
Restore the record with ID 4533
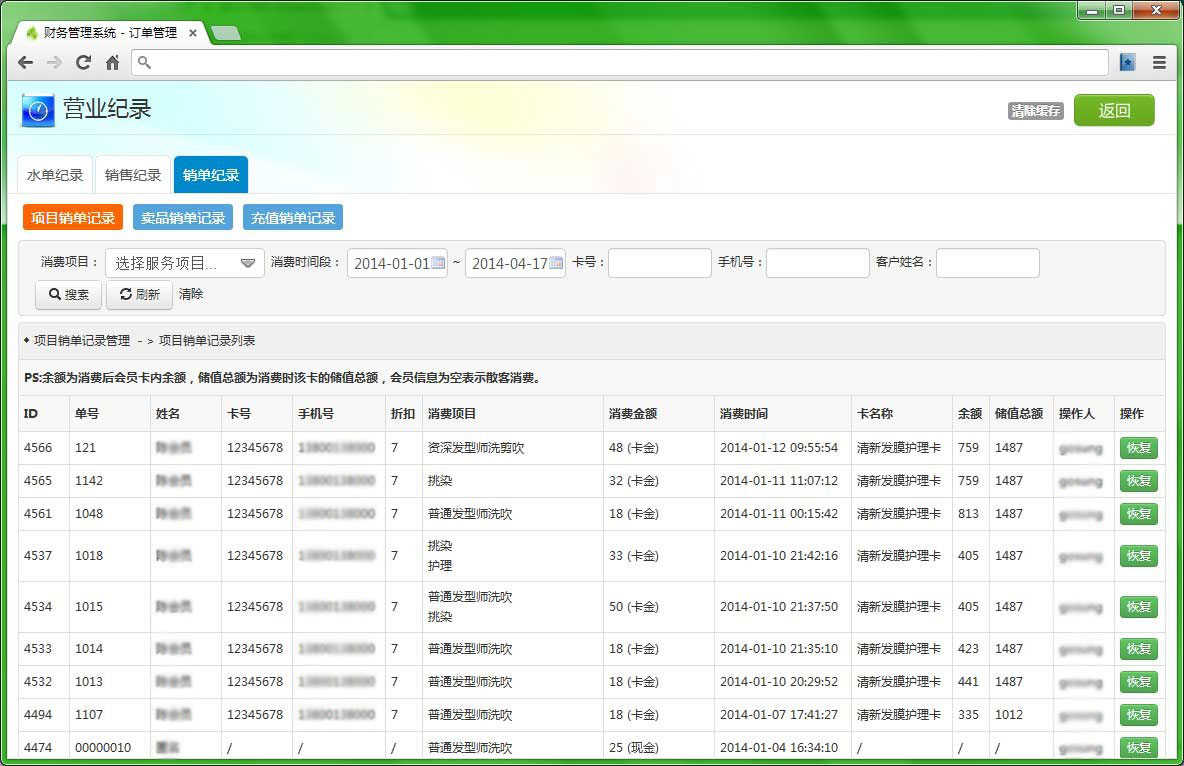tap(1139, 649)
